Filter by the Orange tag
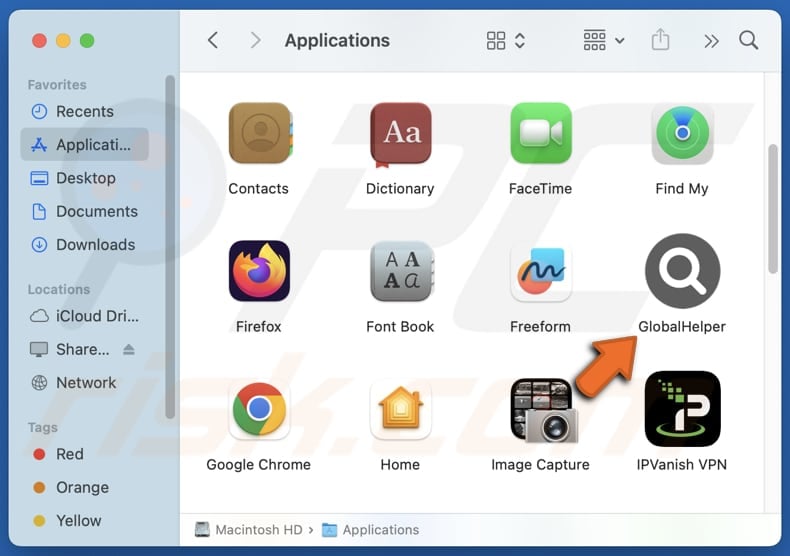The image size is (790, 556). click(84, 488)
